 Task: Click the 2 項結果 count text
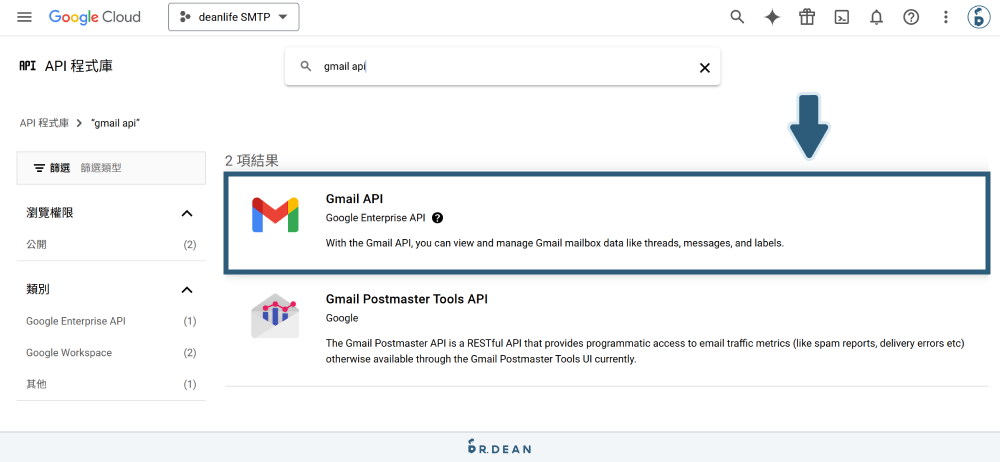252,161
